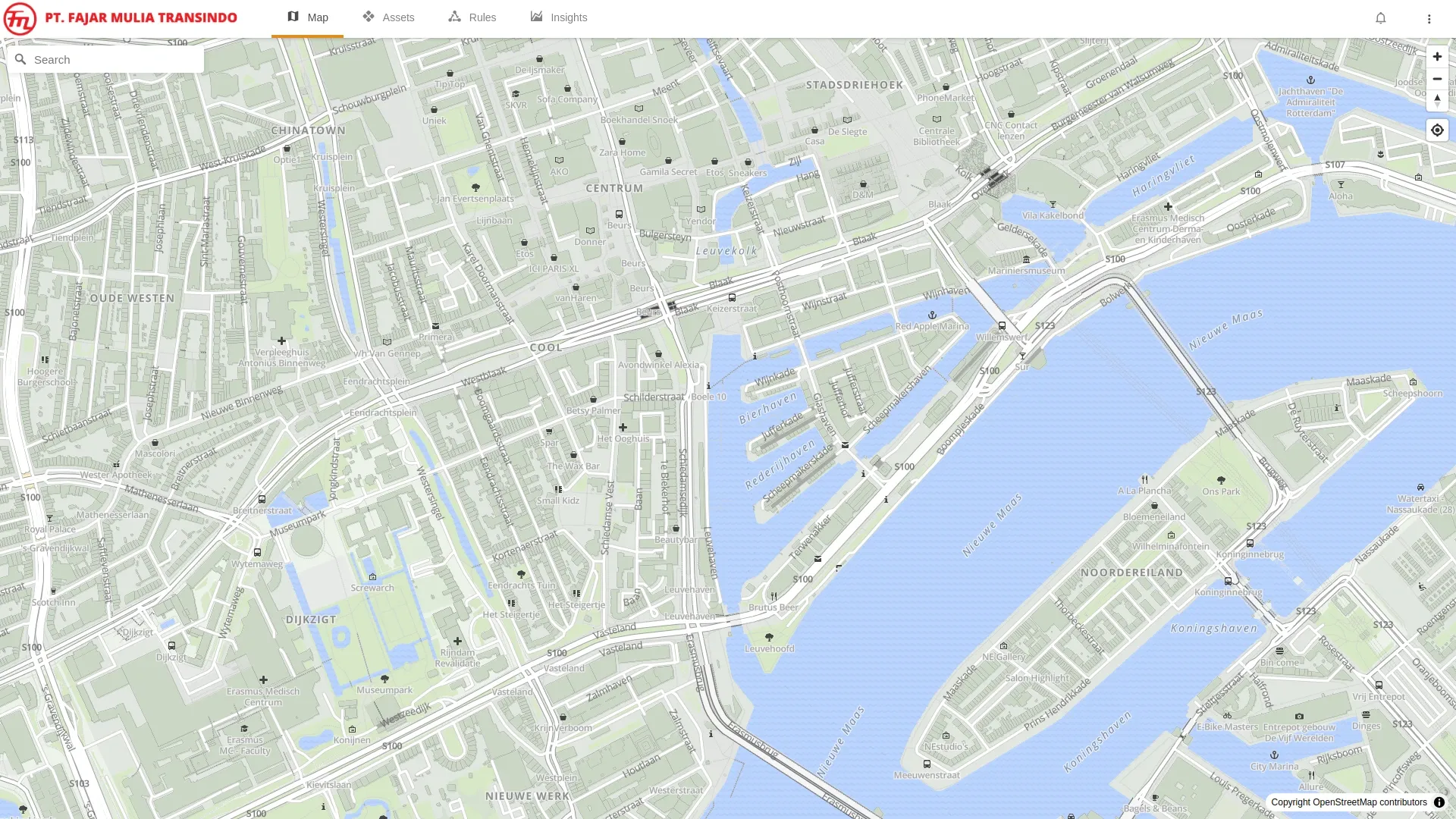
Task: Switch to the Map tab
Action: [x=307, y=17]
